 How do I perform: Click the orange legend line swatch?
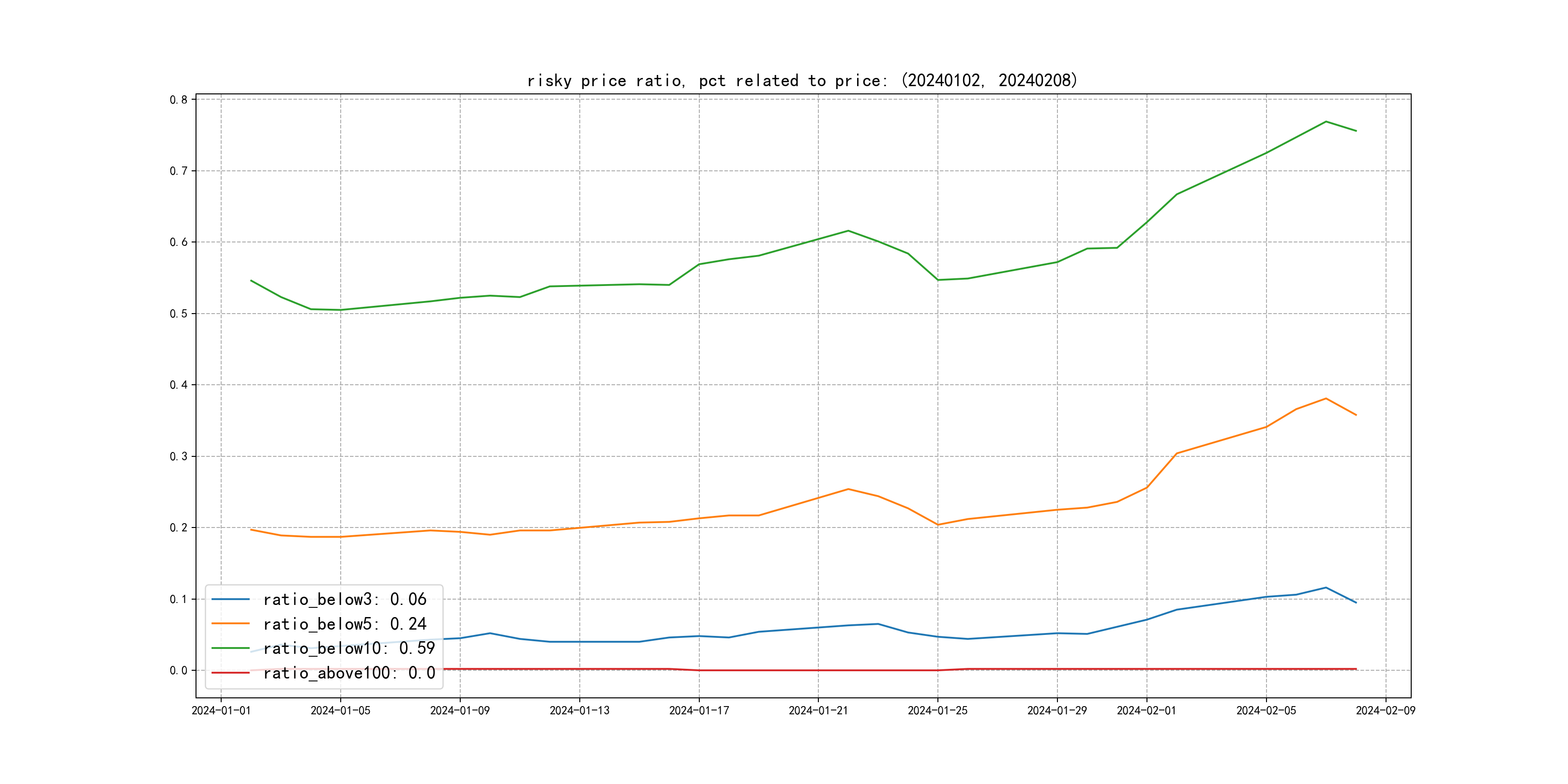[x=231, y=624]
